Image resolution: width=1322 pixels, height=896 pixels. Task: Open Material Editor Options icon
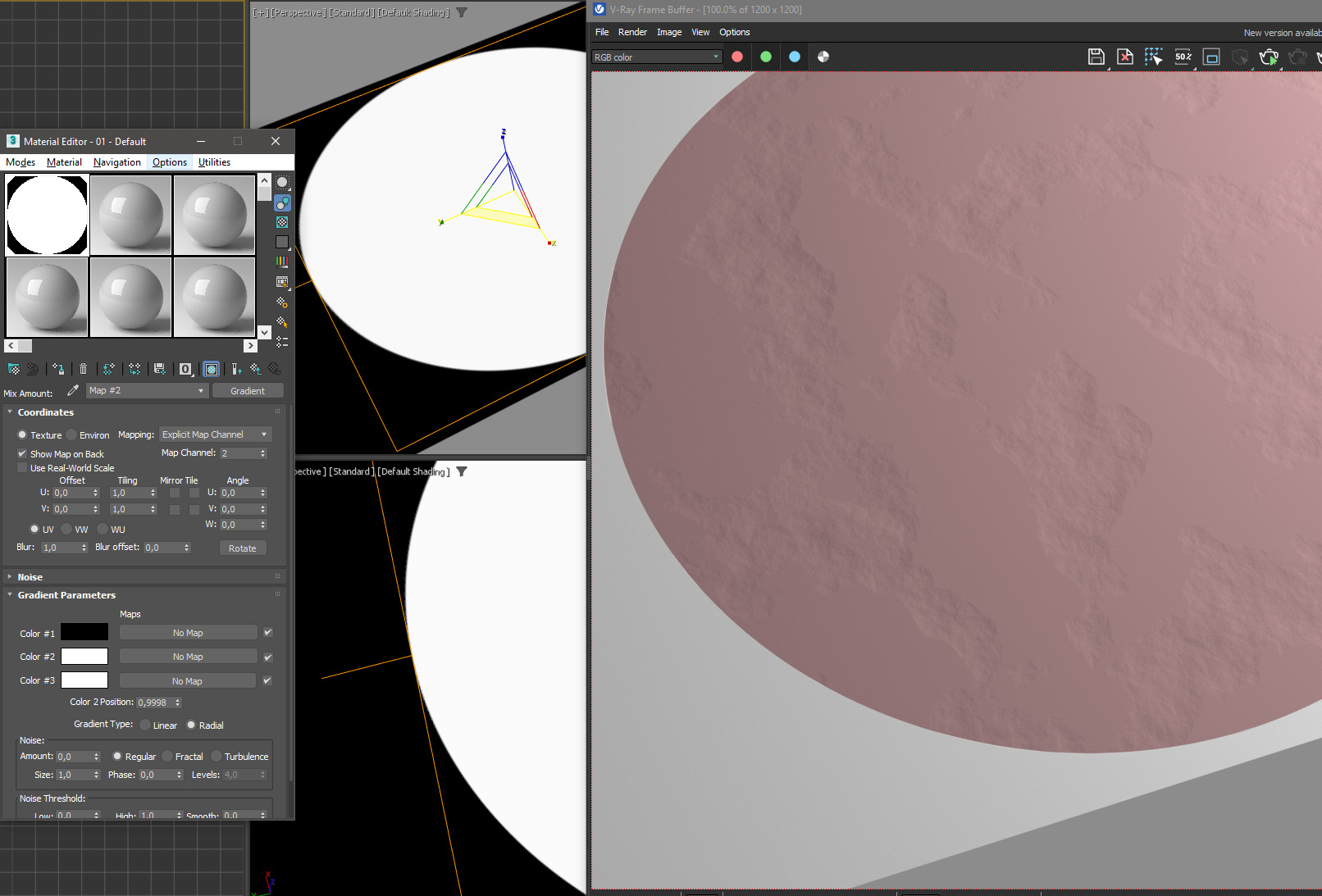point(282,302)
